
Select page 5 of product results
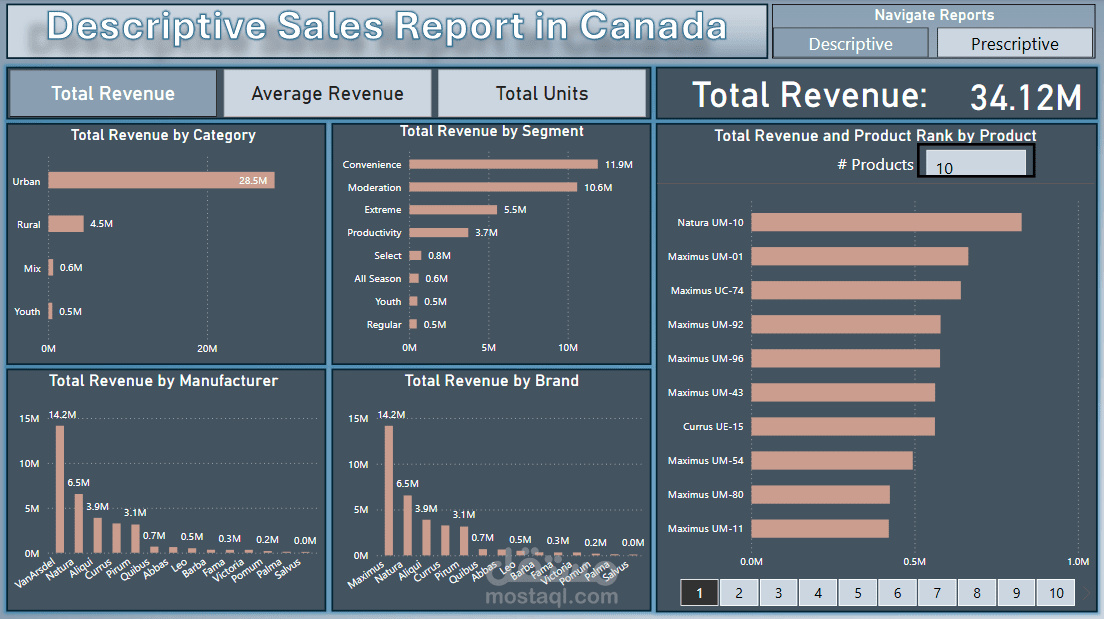click(857, 592)
